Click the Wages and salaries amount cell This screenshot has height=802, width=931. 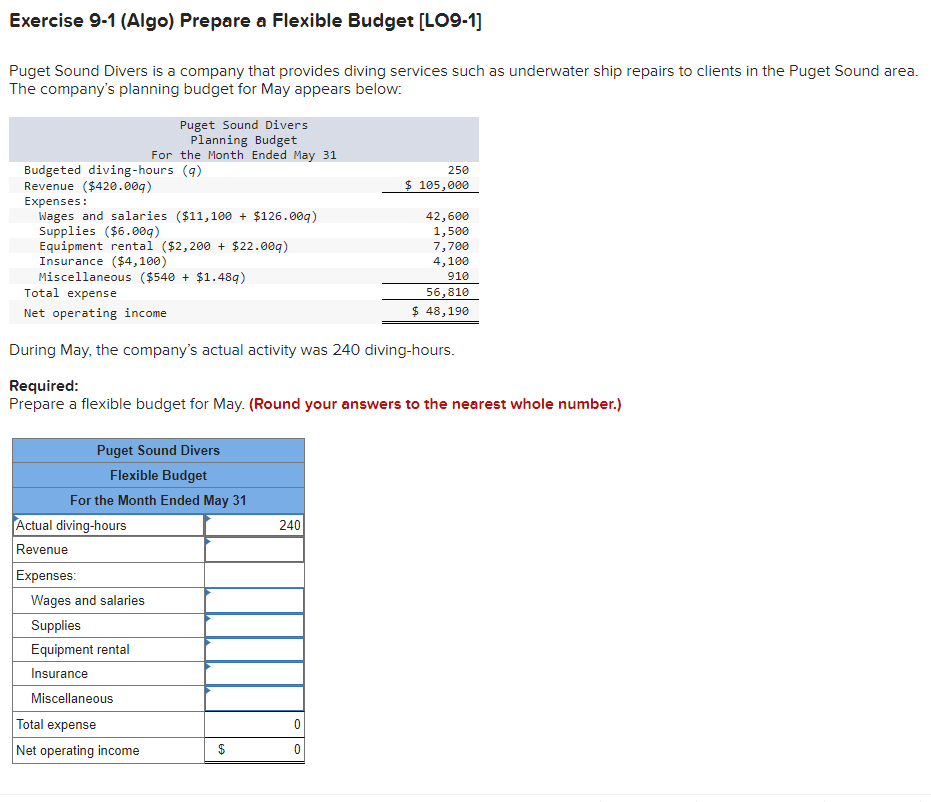click(254, 601)
